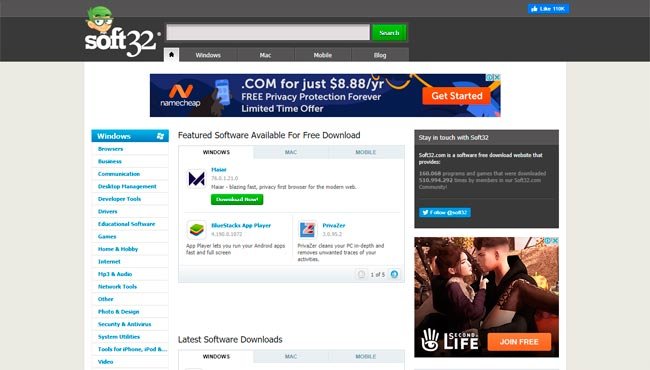Screen dimensions: 650x370
Task: Open the Windows navigation tab
Action: coord(208,55)
